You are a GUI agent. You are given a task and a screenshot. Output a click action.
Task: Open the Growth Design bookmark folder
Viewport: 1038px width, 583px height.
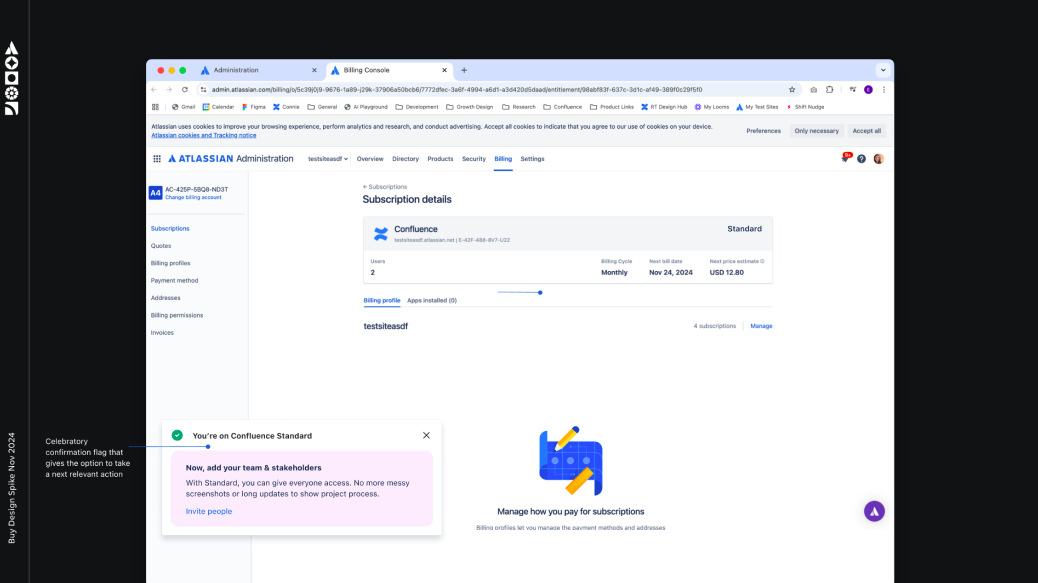point(469,107)
